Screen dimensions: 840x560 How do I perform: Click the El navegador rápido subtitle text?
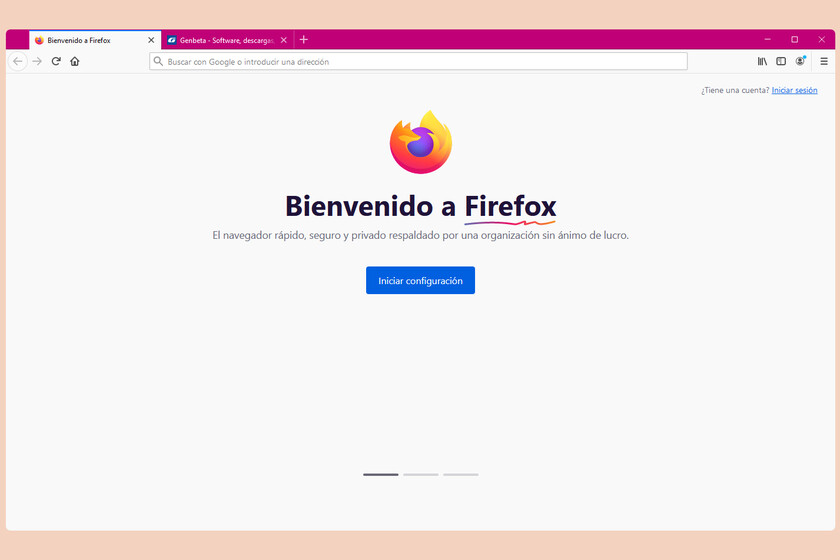(421, 235)
